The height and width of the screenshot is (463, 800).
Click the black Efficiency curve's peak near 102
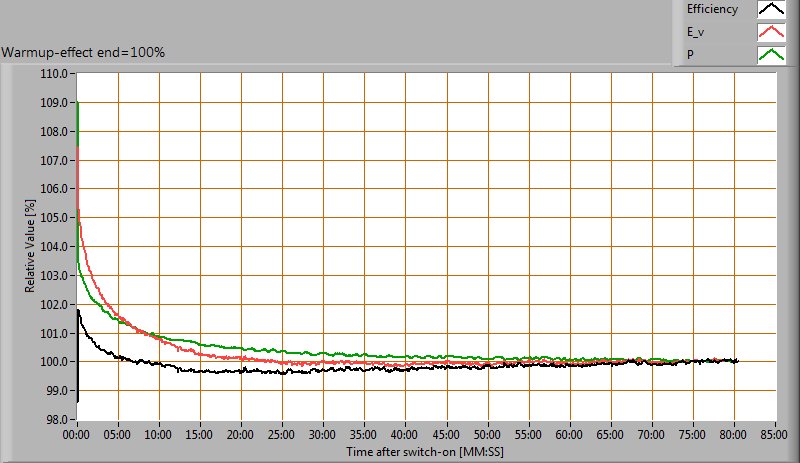79,311
